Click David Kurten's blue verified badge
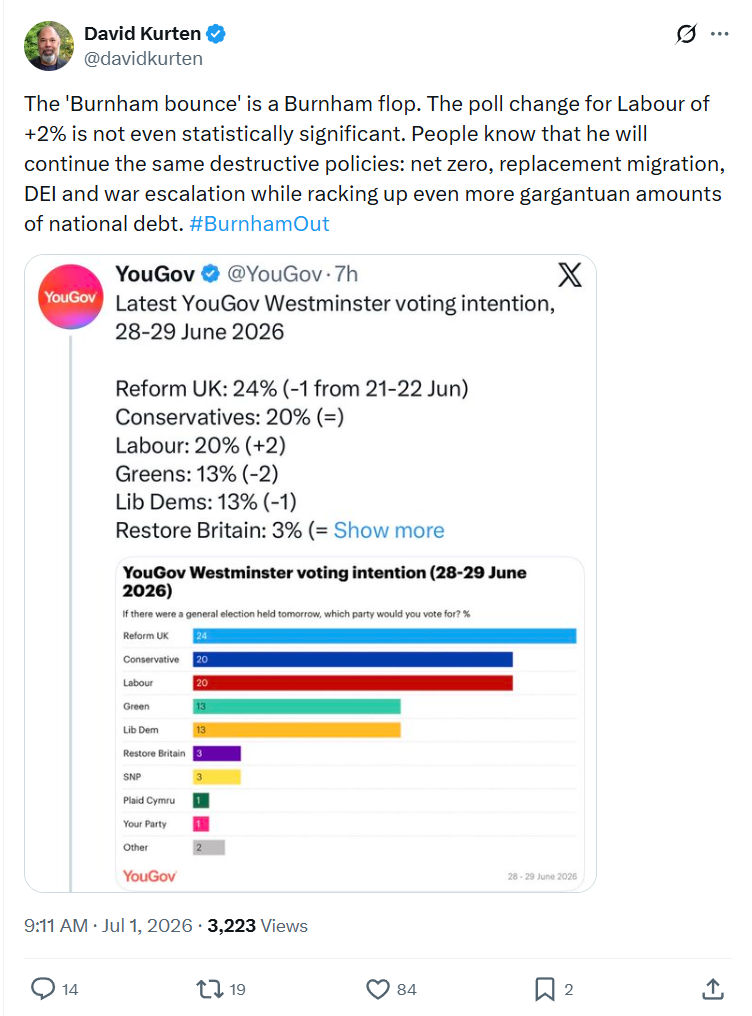The image size is (752, 1016). point(216,33)
